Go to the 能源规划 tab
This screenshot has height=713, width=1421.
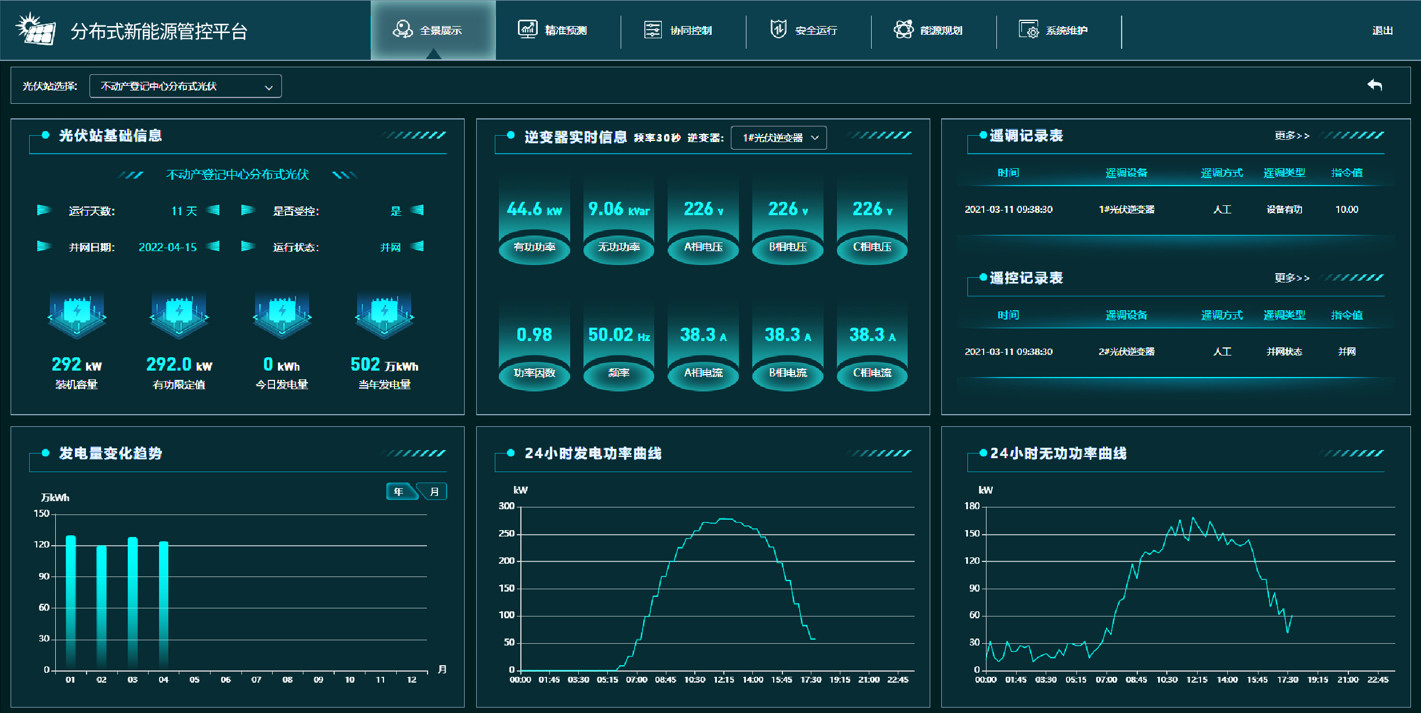[930, 30]
